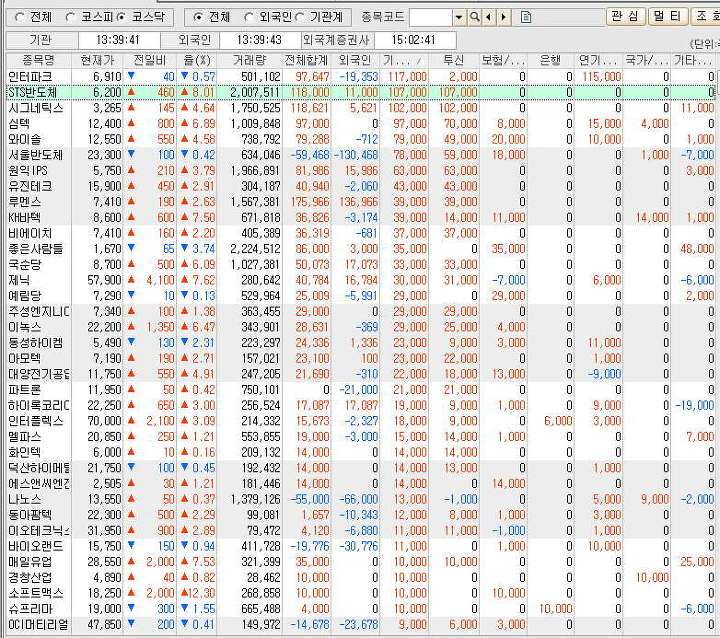Select the 유진테크 stock row
This screenshot has width=720, height=638.
pos(360,186)
